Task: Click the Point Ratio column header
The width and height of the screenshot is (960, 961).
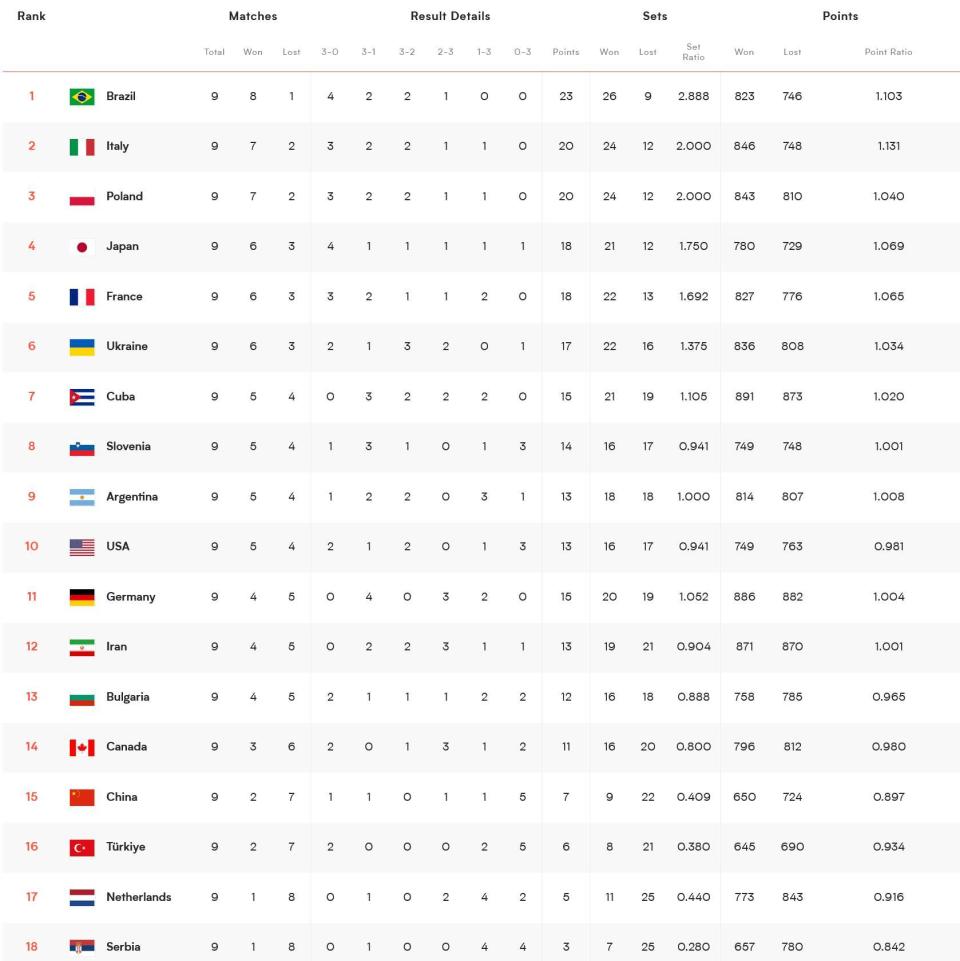Action: click(x=888, y=52)
